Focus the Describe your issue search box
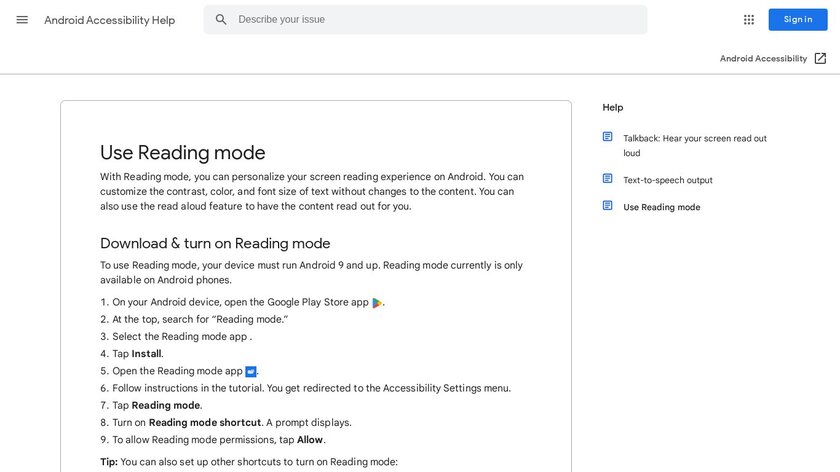 435,20
